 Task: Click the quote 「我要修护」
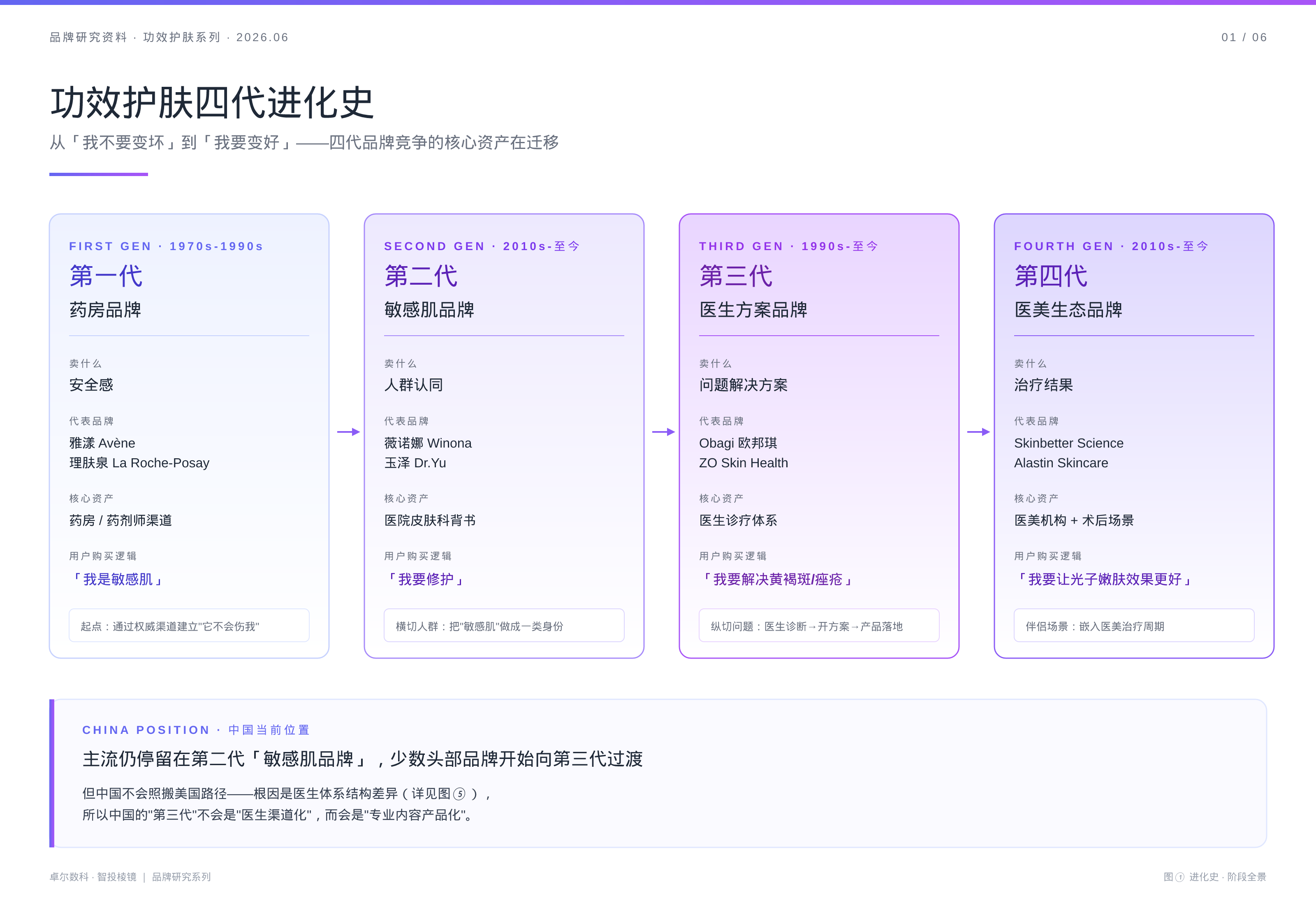pyautogui.click(x=426, y=579)
